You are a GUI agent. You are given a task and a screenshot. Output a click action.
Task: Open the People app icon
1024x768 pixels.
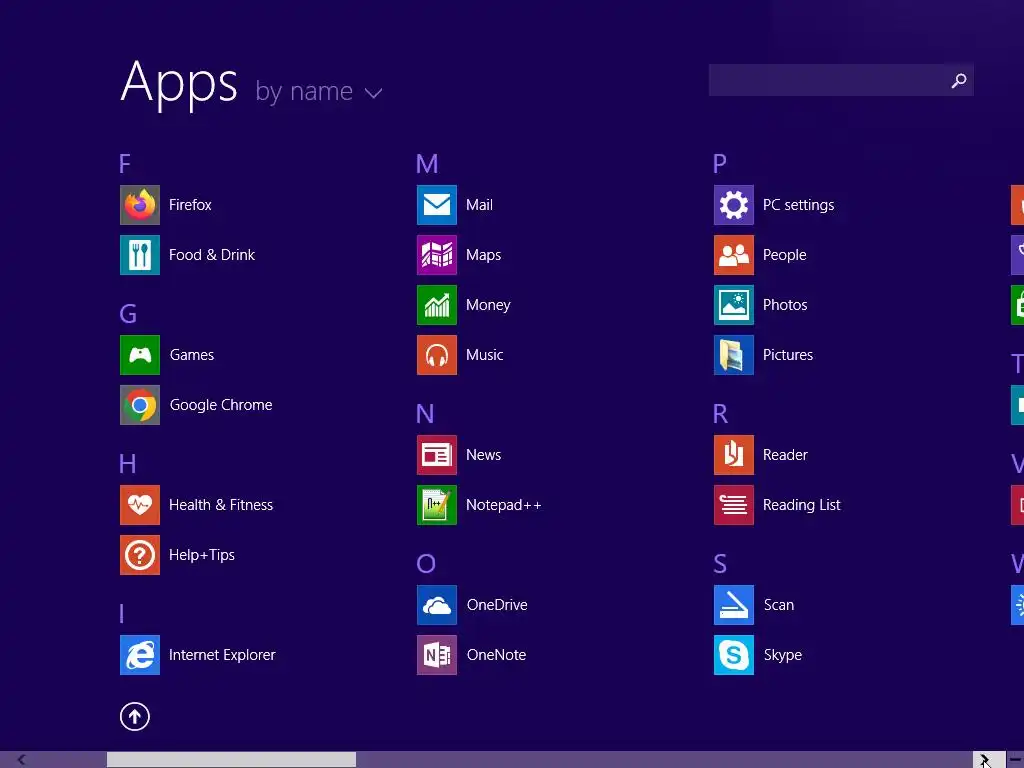(734, 255)
